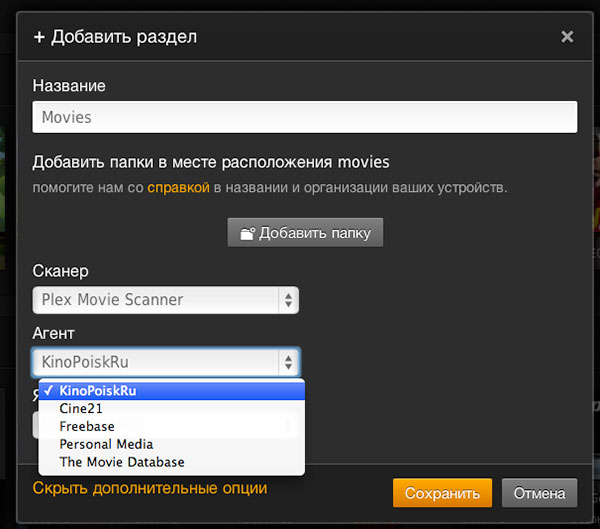The height and width of the screenshot is (529, 600).
Task: Focus the Название text field containing Movies
Action: pos(305,117)
